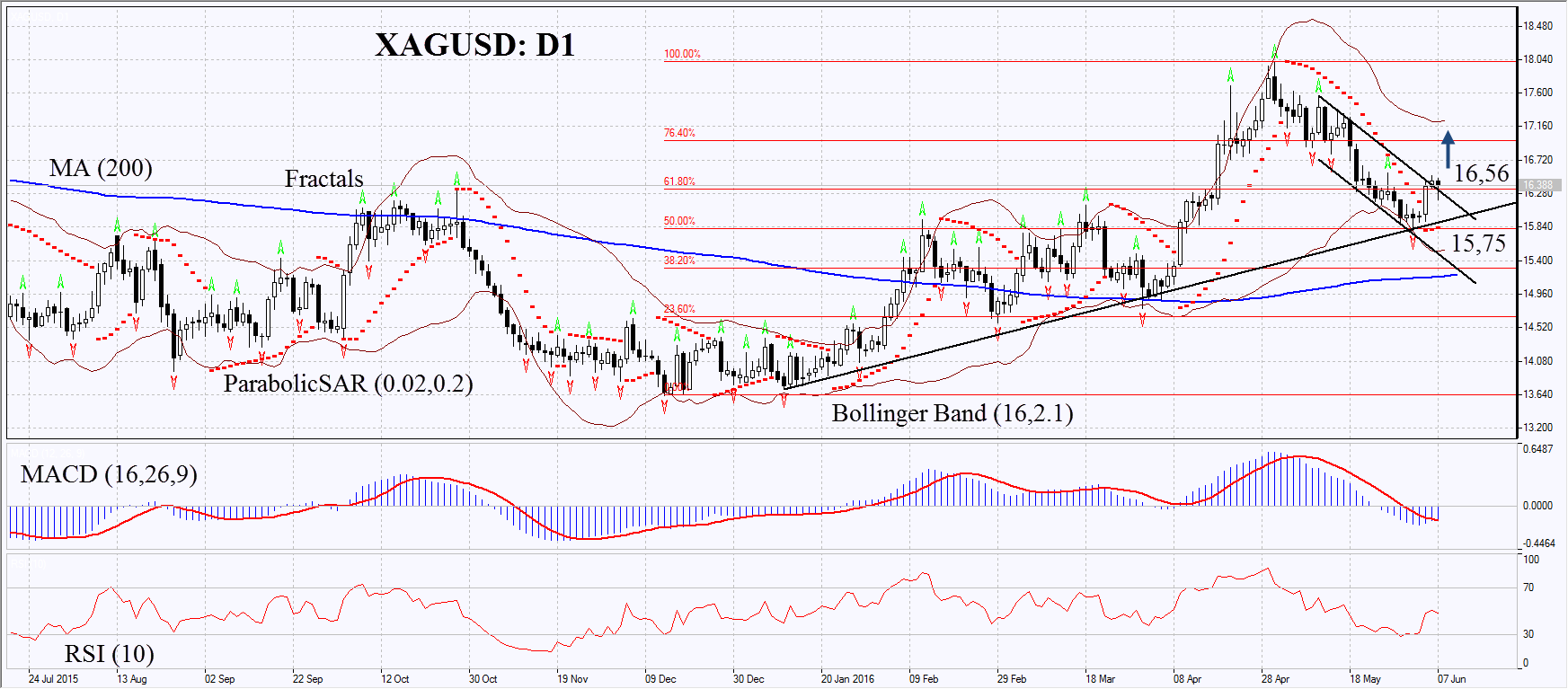The width and height of the screenshot is (1568, 689).
Task: Click the Fractals indicator label
Action: click(324, 179)
